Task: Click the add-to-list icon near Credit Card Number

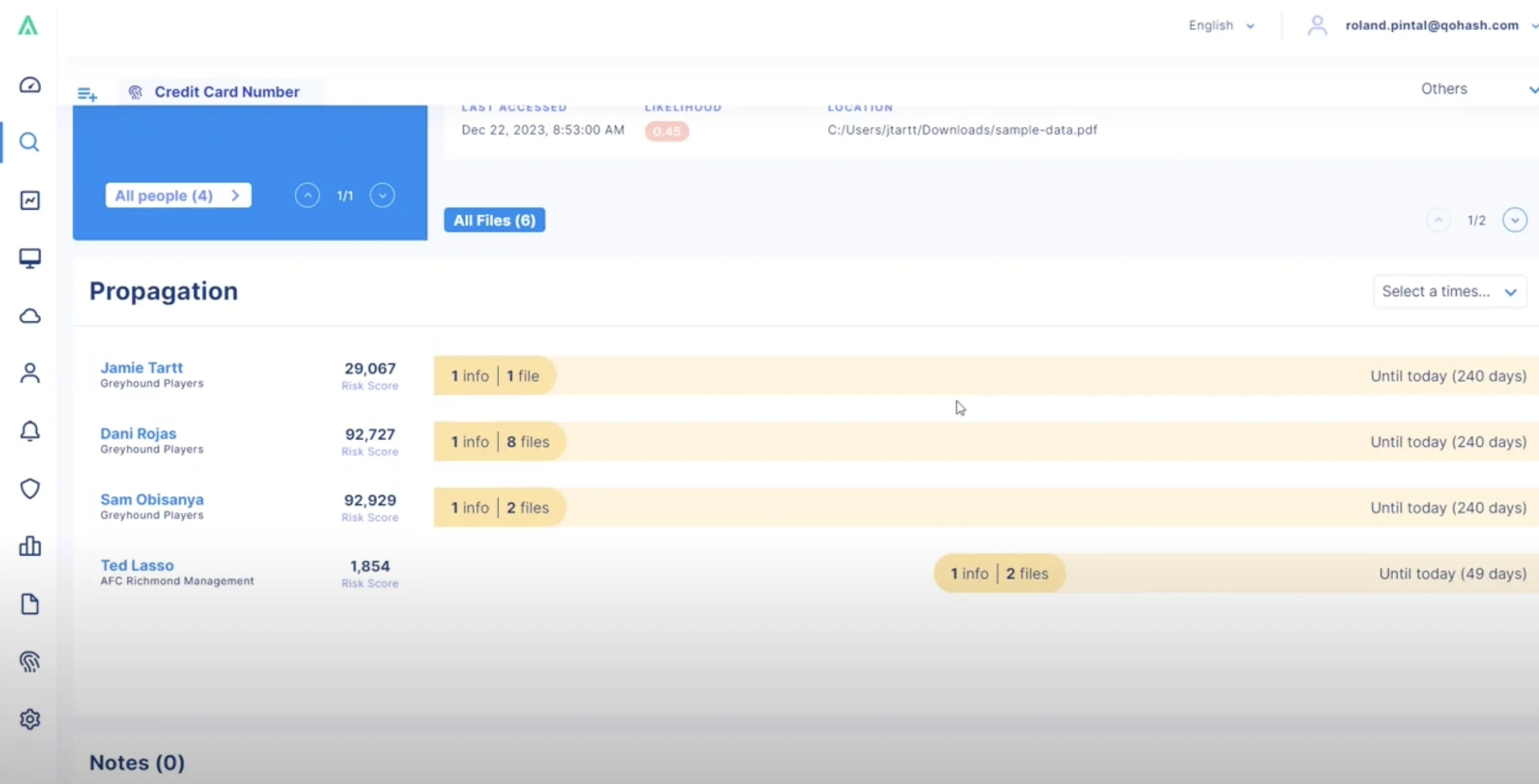Action: click(87, 94)
